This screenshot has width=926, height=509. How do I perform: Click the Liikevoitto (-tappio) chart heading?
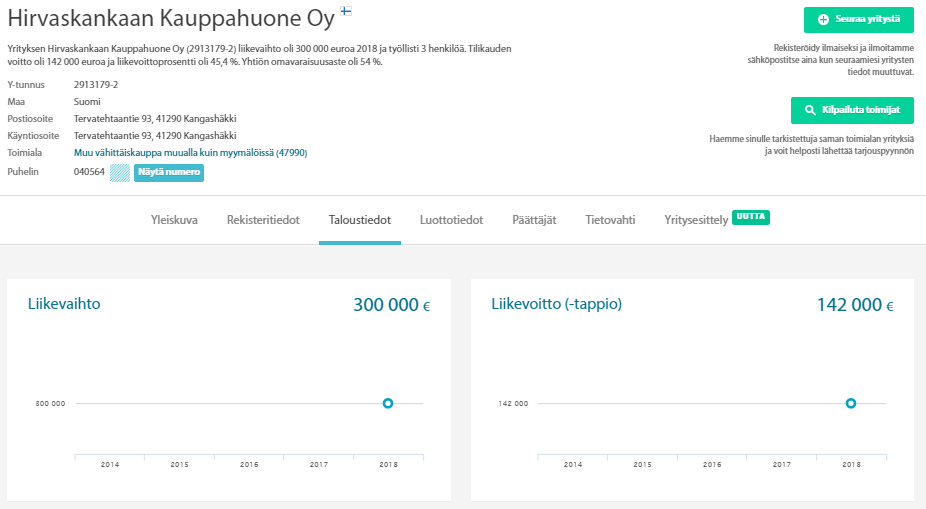tap(556, 304)
